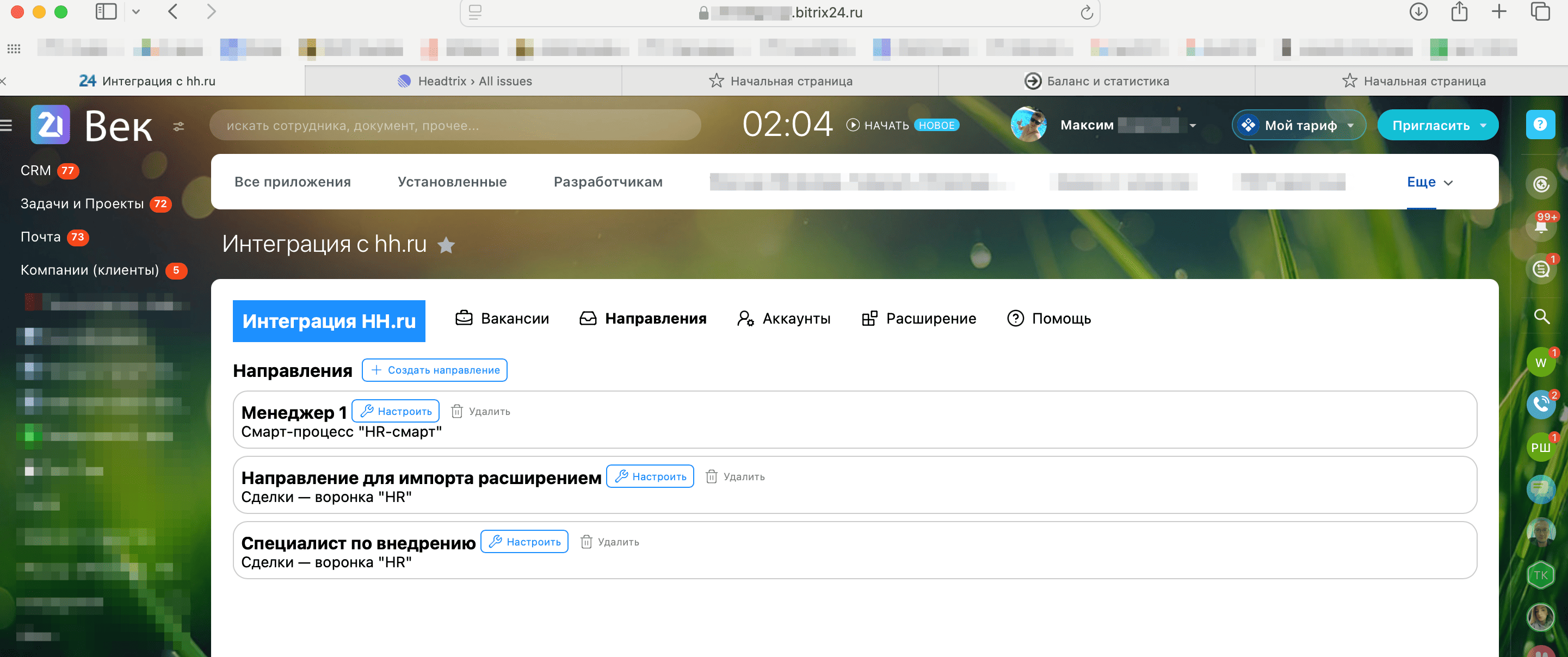Expand the user profile menu arrow near Максим
This screenshot has height=657, width=1568.
(1193, 126)
